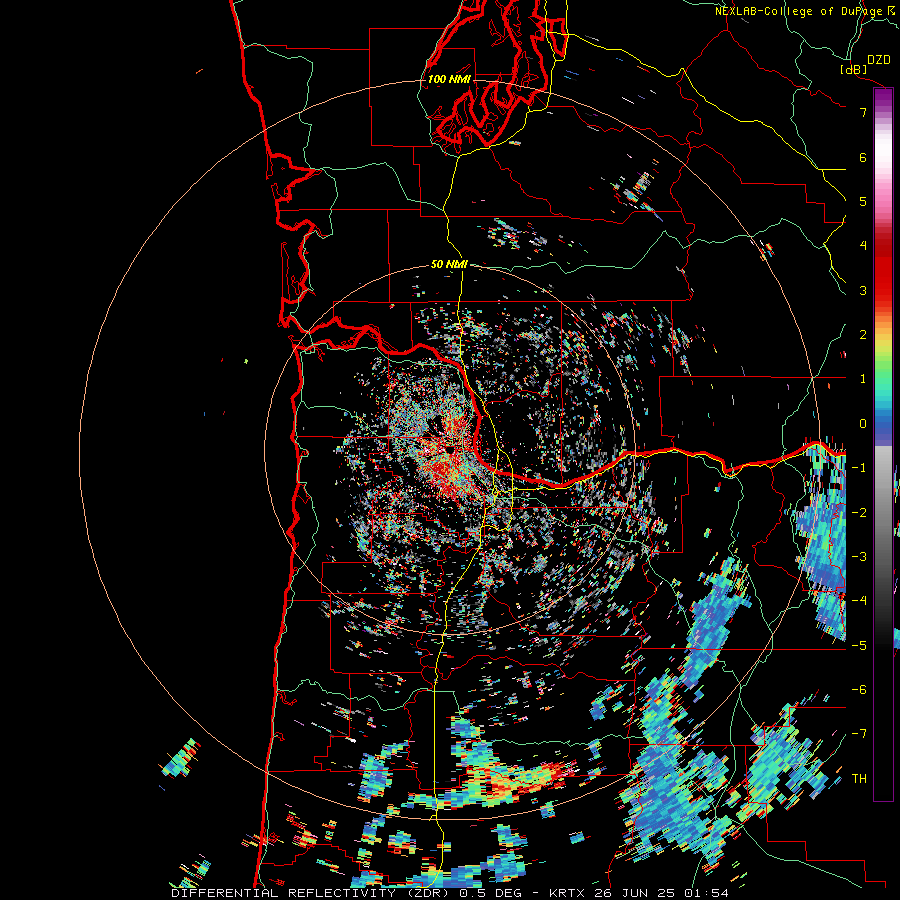The image size is (900, 900).
Task: Click the "5" value on the color scale
Action: 863,201
